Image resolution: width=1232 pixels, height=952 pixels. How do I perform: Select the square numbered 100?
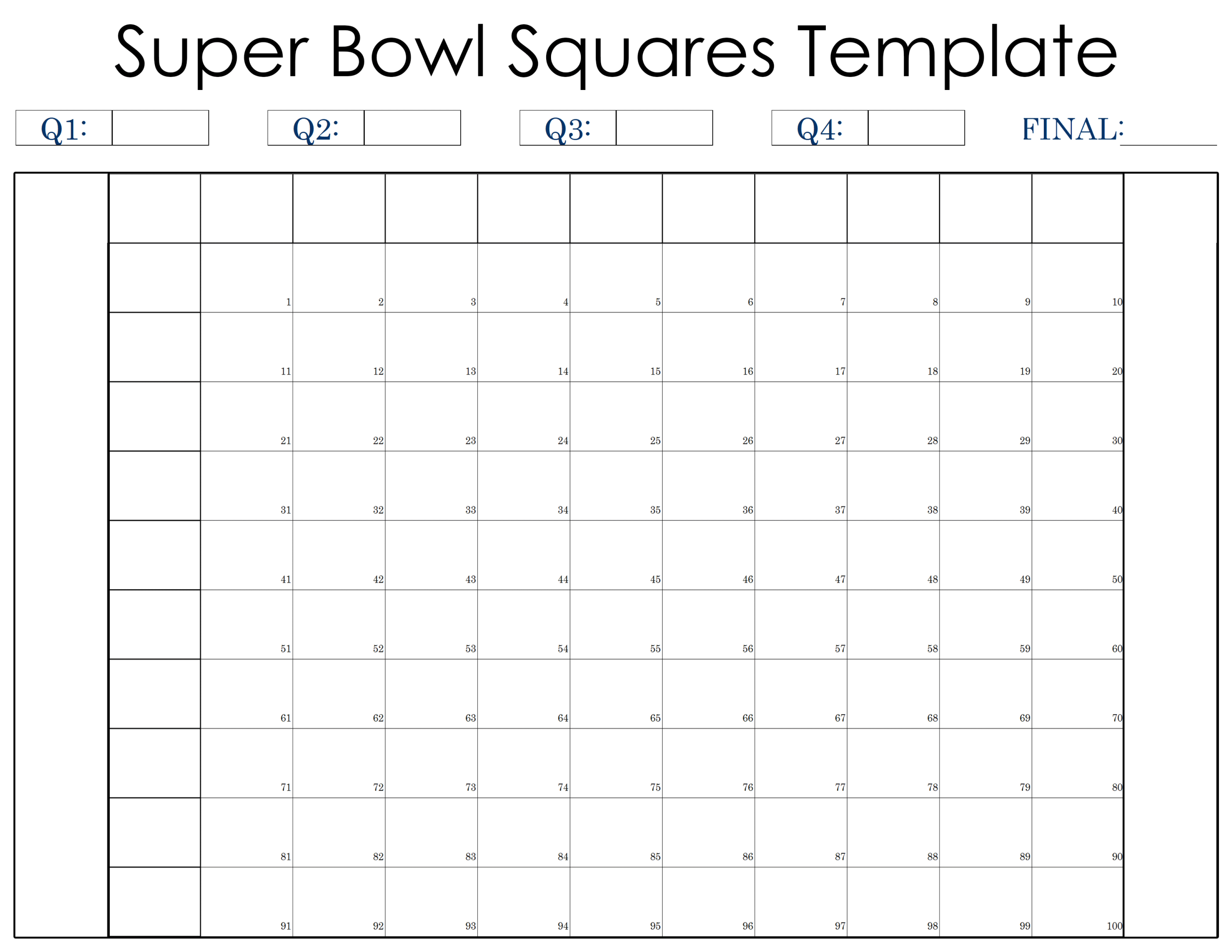1078,902
